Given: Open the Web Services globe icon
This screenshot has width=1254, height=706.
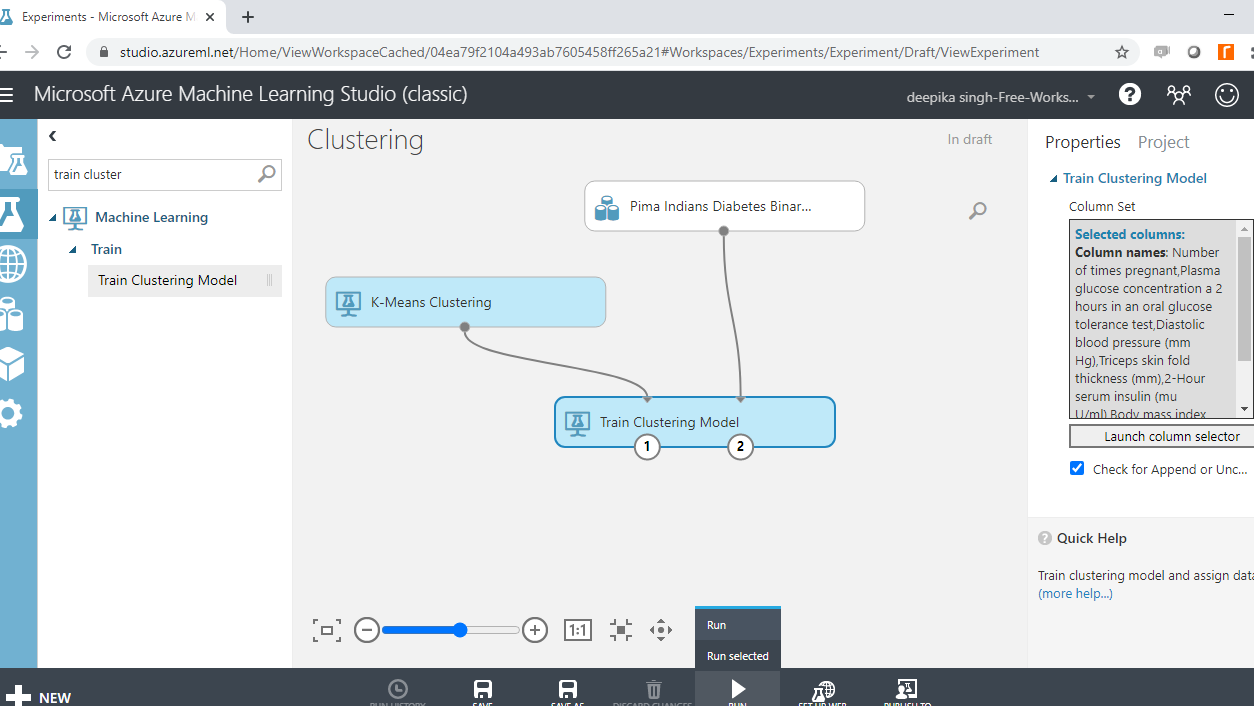Looking at the screenshot, I should (12, 264).
